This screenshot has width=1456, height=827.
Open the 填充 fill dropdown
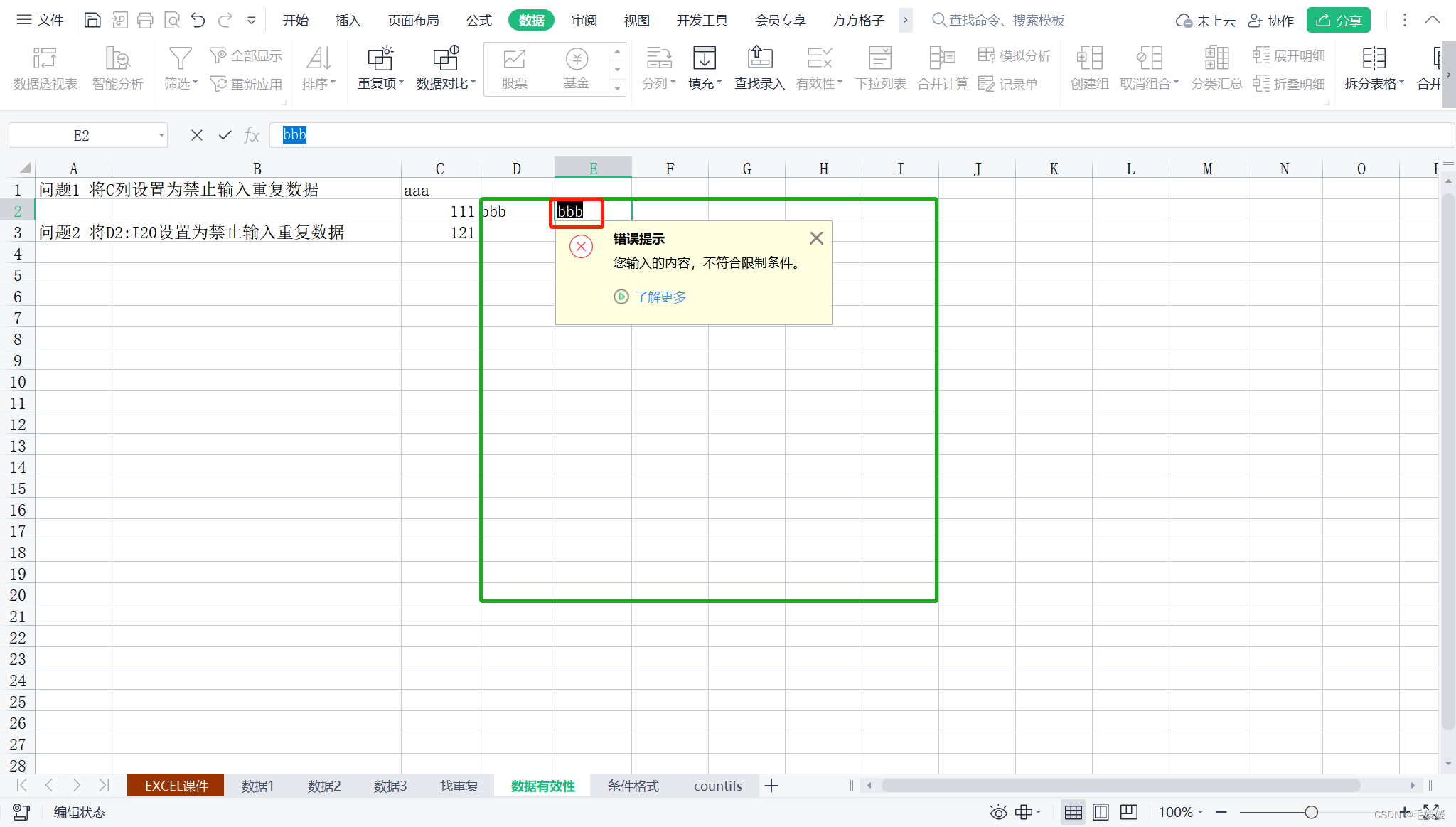[705, 84]
